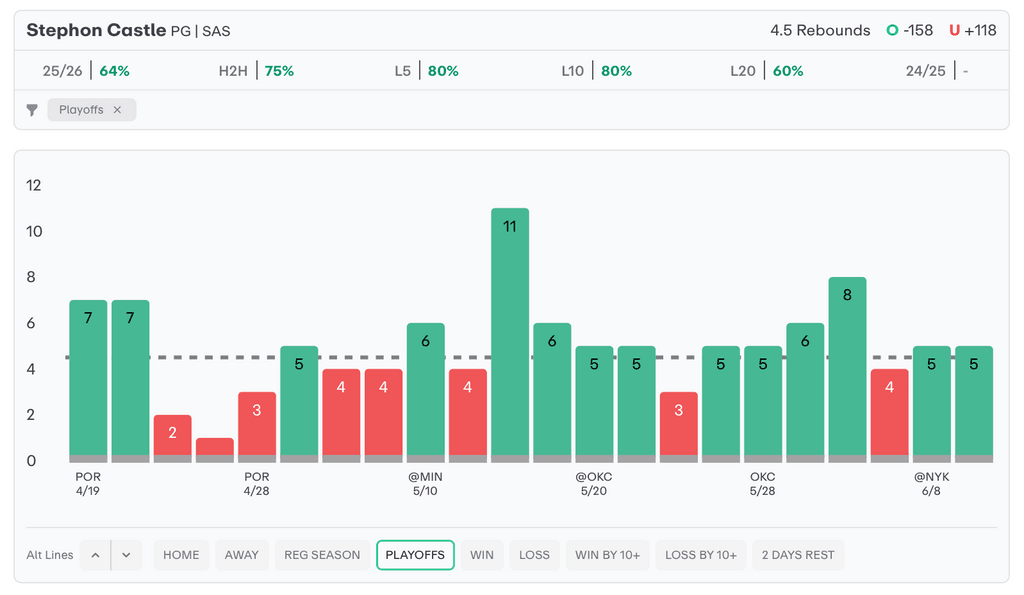
Task: Apply the LOSS BY 10+ filter
Action: click(701, 555)
